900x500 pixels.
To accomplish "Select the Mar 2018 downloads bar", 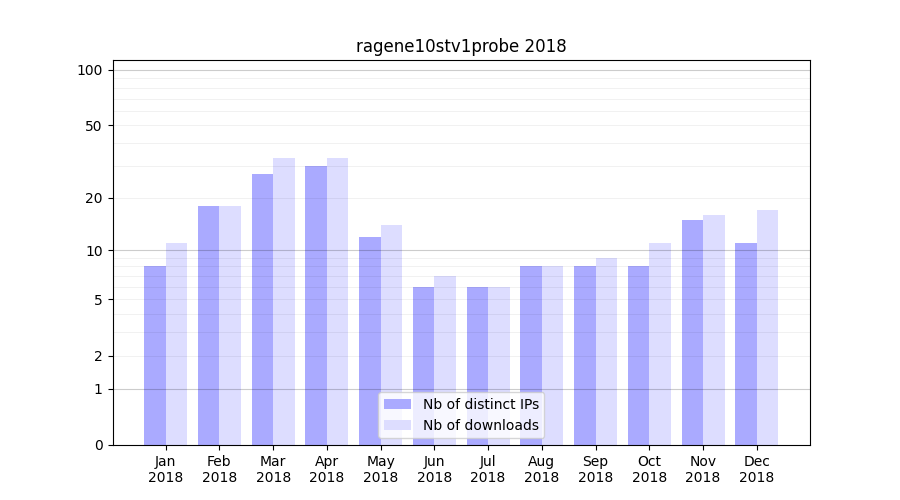I will (284, 301).
